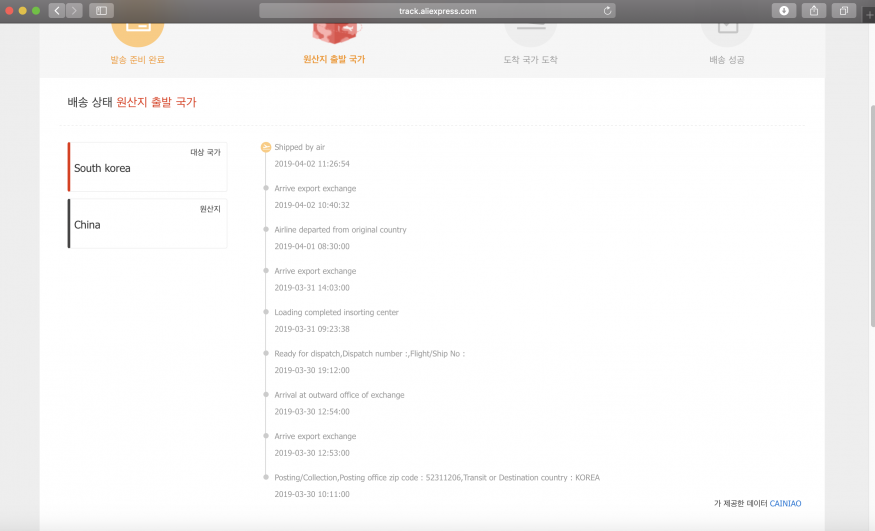Image resolution: width=875 pixels, height=531 pixels.
Task: Click timestamp 2019-03-31 14:03:00
Action: pos(312,288)
